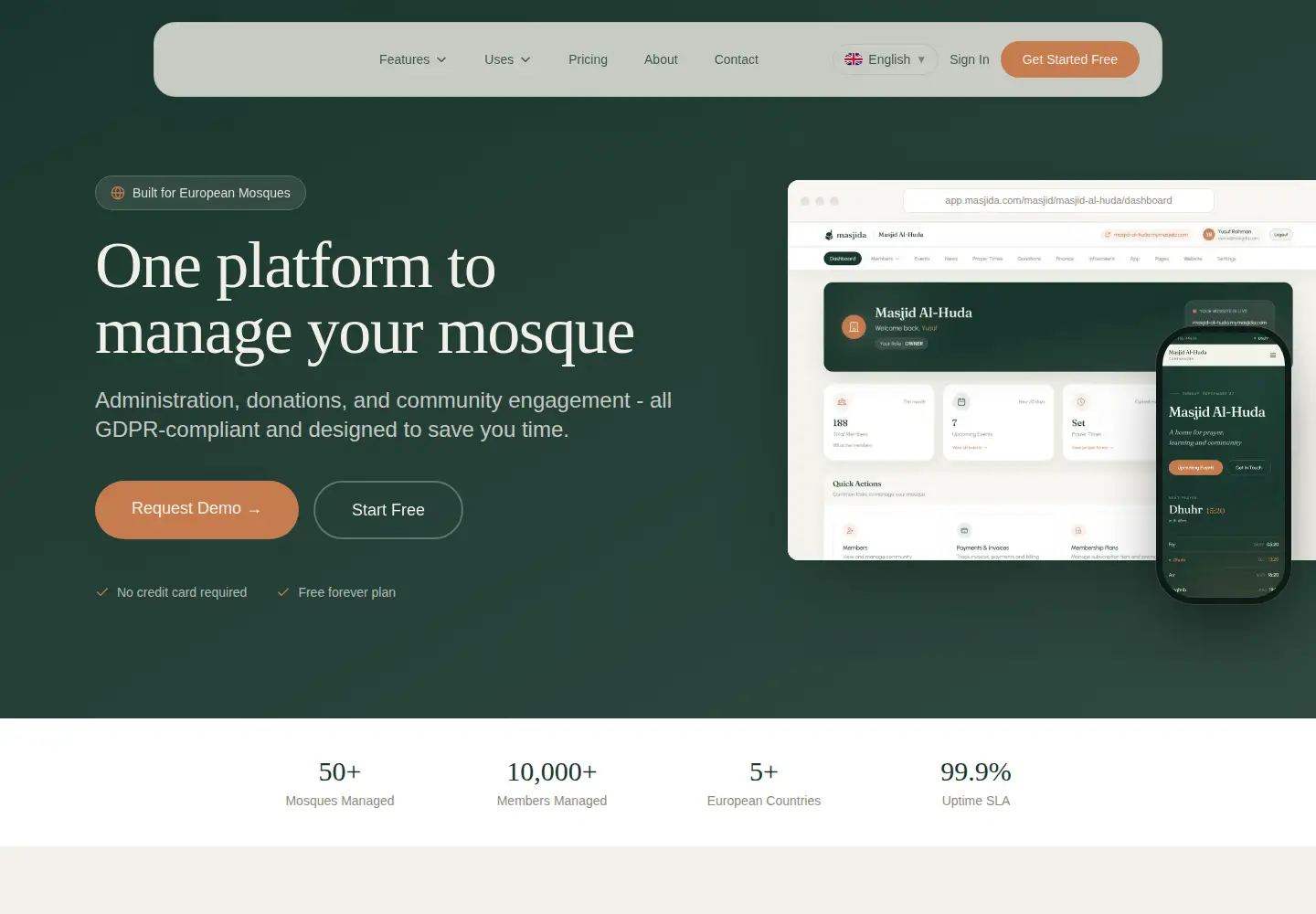Screen dimensions: 1316x914
Task: Navigate to the Contact page
Action: point(736,59)
